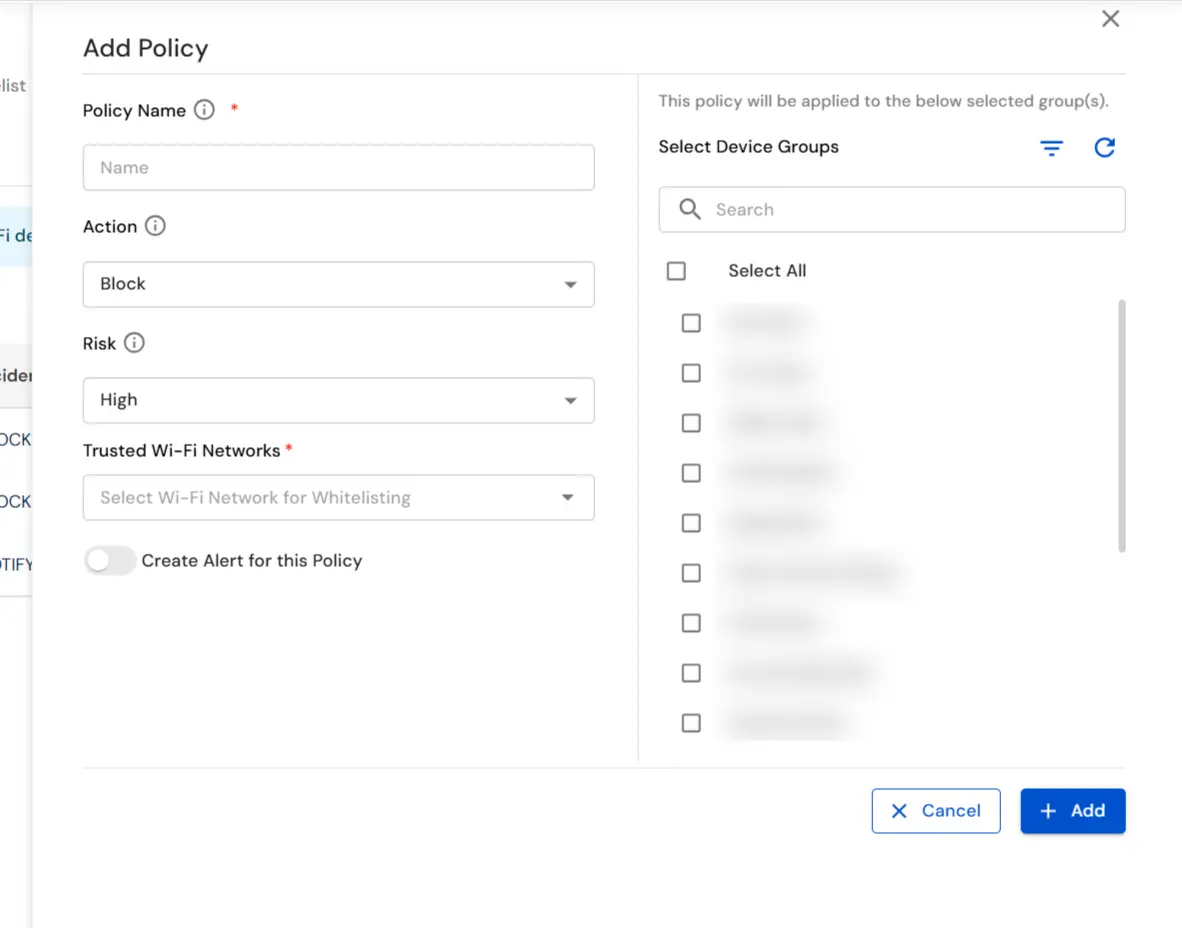Click the plus icon on the Add button

coord(1047,811)
